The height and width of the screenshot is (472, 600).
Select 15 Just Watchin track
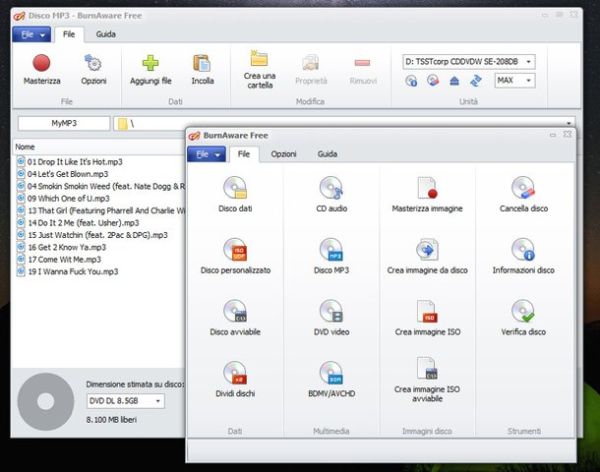(x=92, y=235)
